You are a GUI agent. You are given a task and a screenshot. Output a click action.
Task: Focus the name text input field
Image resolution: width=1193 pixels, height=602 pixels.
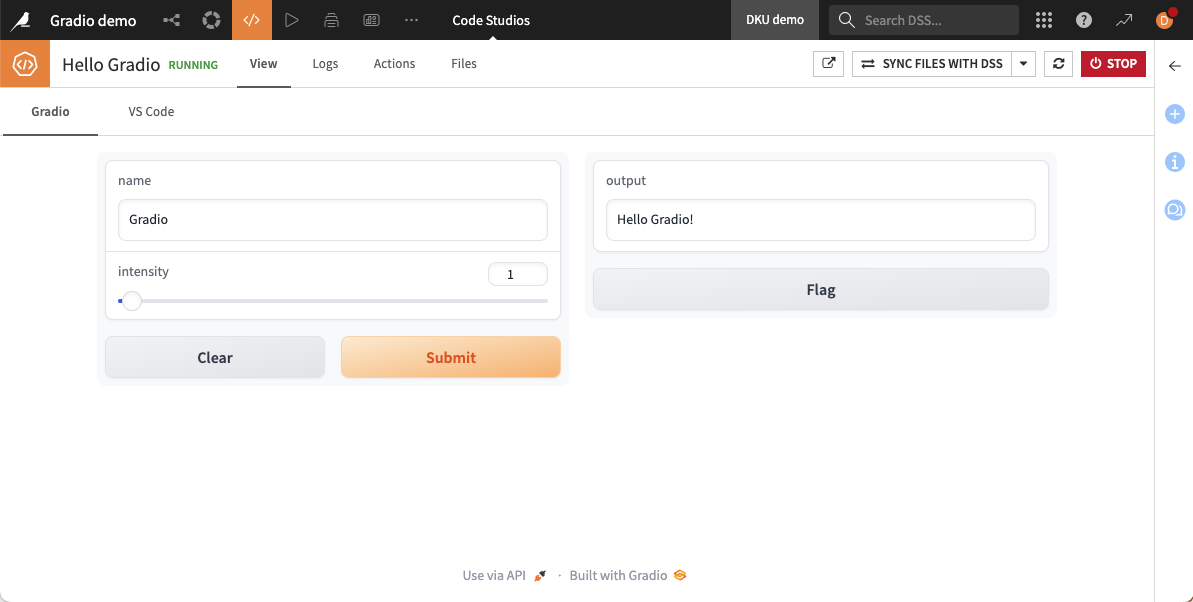pyautogui.click(x=333, y=220)
